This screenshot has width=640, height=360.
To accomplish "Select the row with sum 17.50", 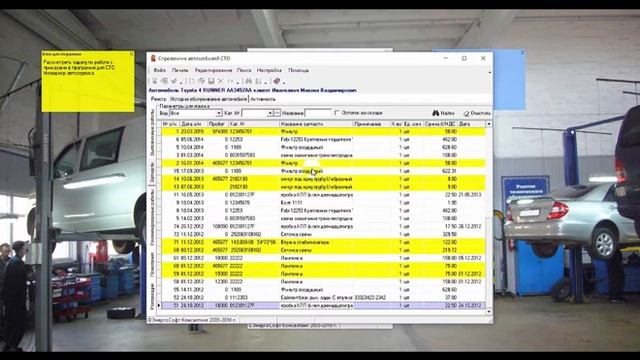I will coord(323,227).
